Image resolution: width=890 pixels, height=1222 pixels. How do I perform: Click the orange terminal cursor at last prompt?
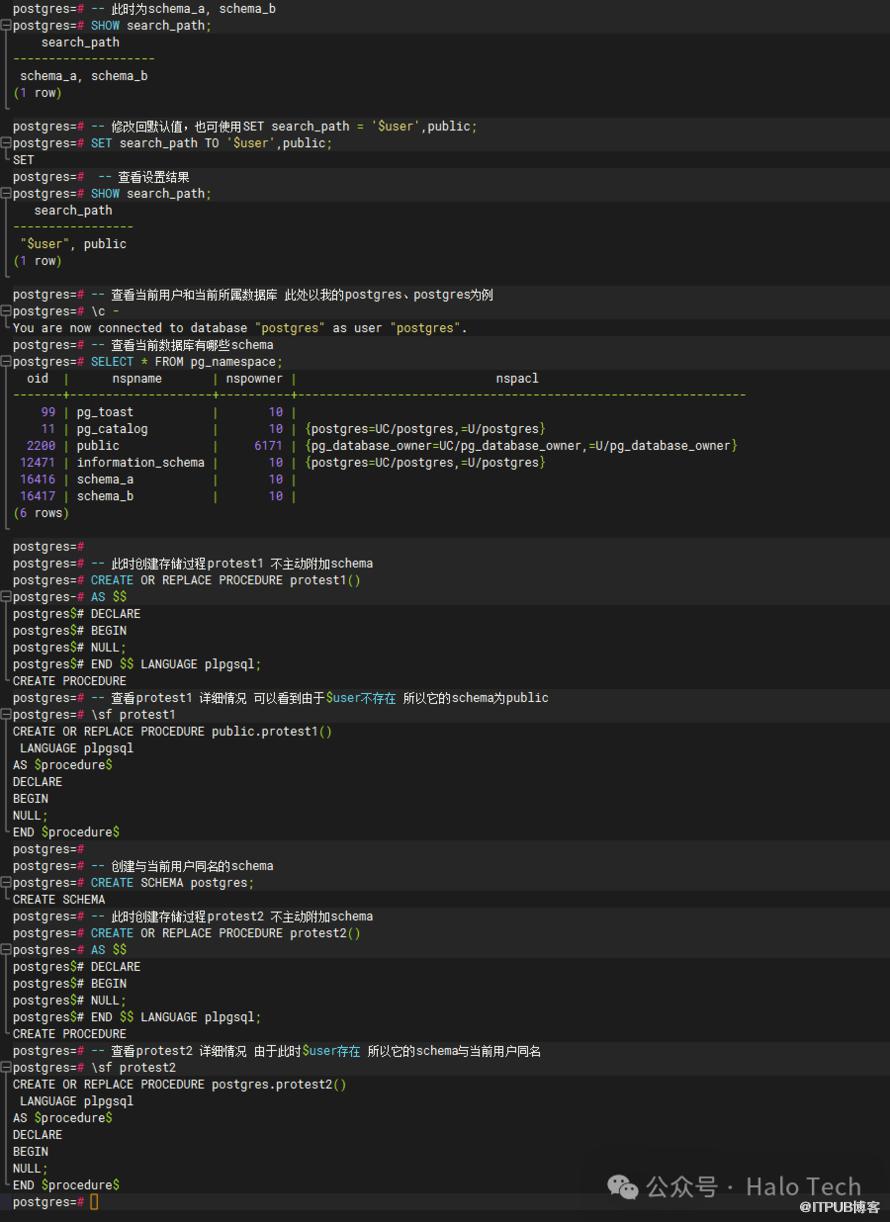(x=94, y=1202)
